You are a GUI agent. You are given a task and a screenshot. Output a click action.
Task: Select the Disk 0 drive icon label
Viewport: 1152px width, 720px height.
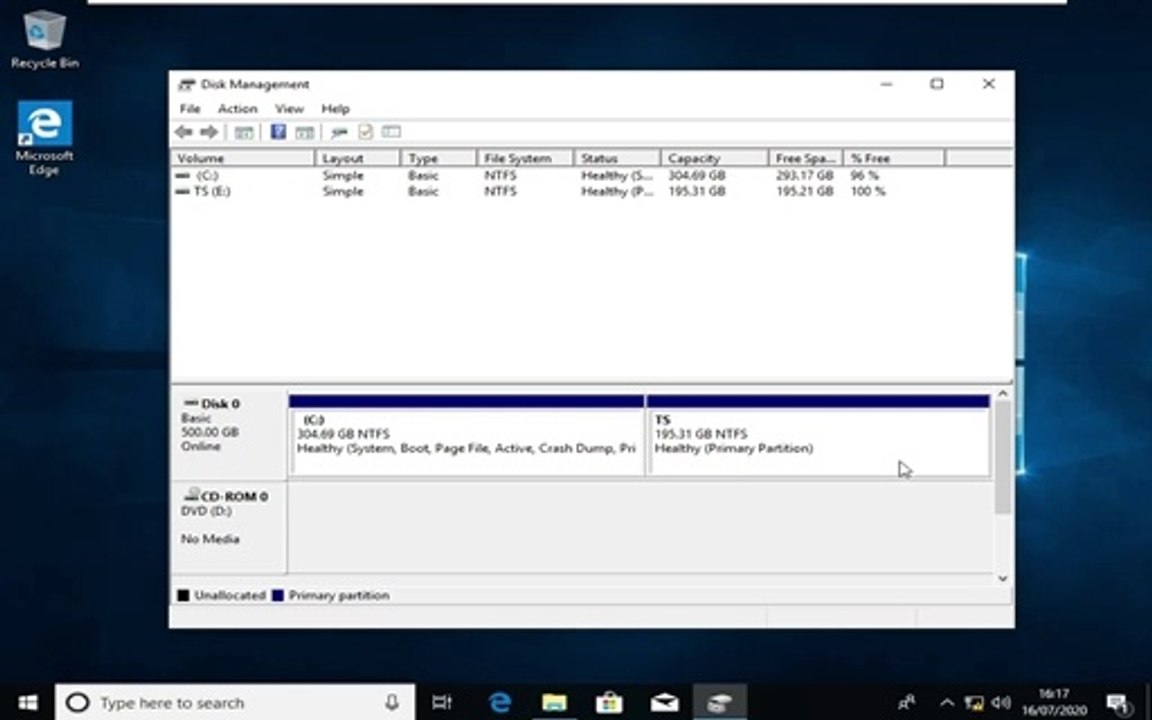pos(212,403)
